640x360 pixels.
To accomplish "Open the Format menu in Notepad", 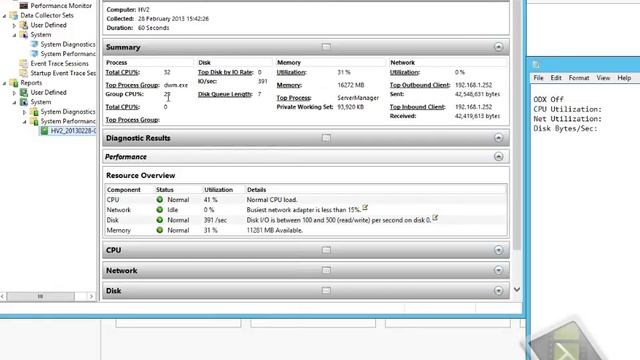I will (579, 78).
